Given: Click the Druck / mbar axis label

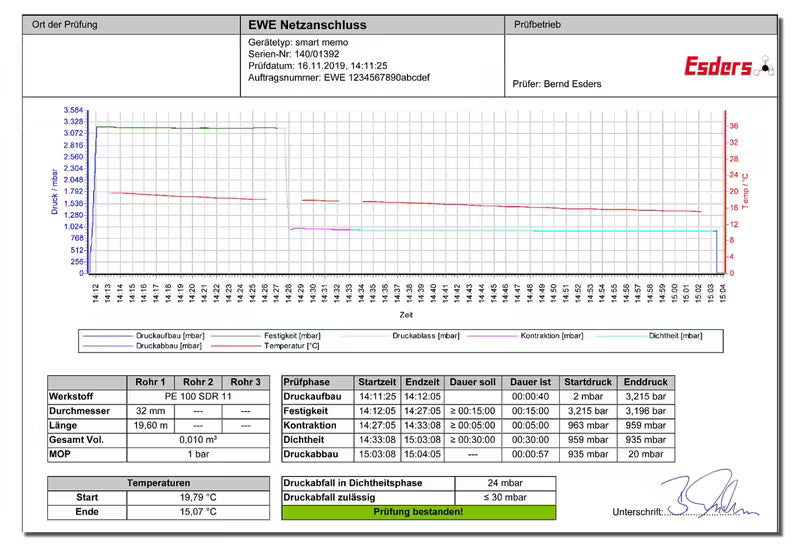Looking at the screenshot, I should pyautogui.click(x=55, y=192).
